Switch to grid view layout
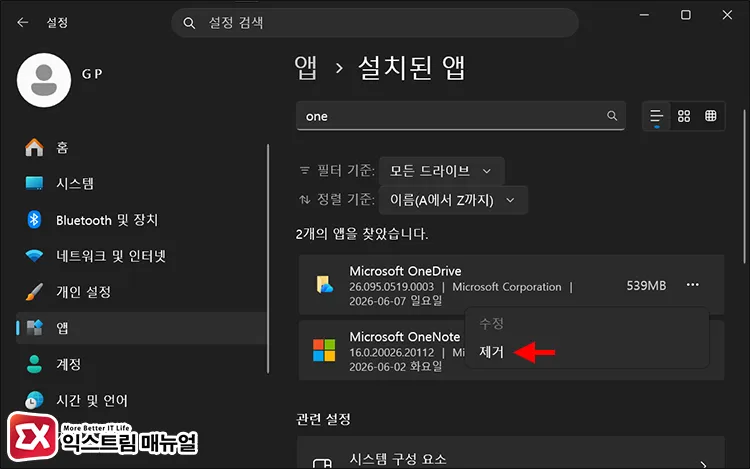 [684, 116]
